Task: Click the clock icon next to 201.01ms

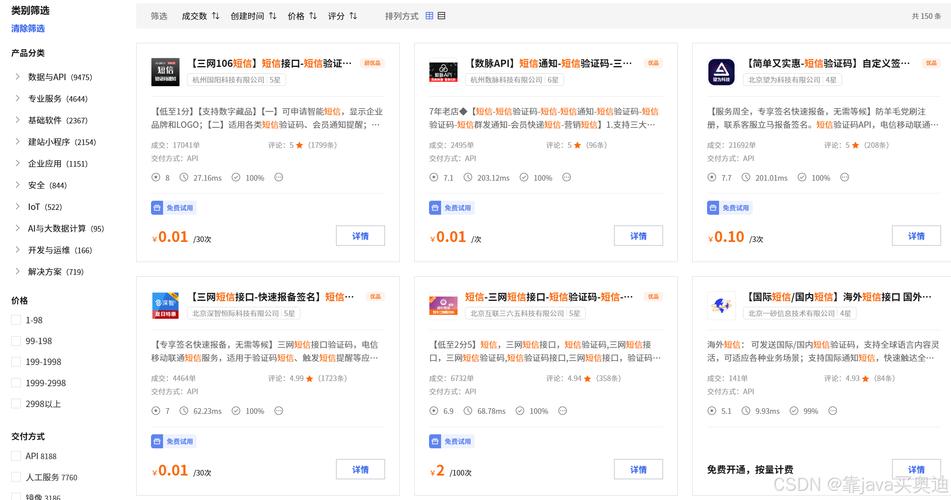Action: (745, 177)
